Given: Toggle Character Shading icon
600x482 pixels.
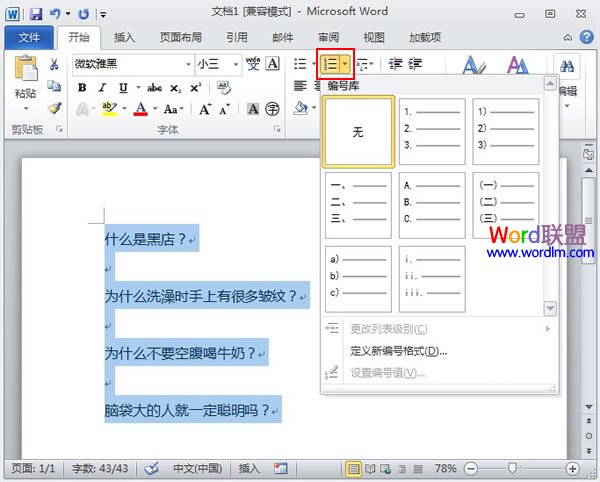Looking at the screenshot, I should [x=253, y=109].
